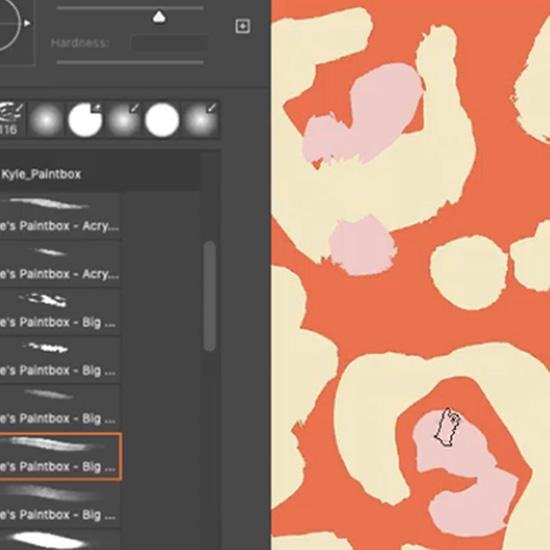Choose the second Paintbox - Big brush
The width and height of the screenshot is (550, 550).
pos(60,361)
